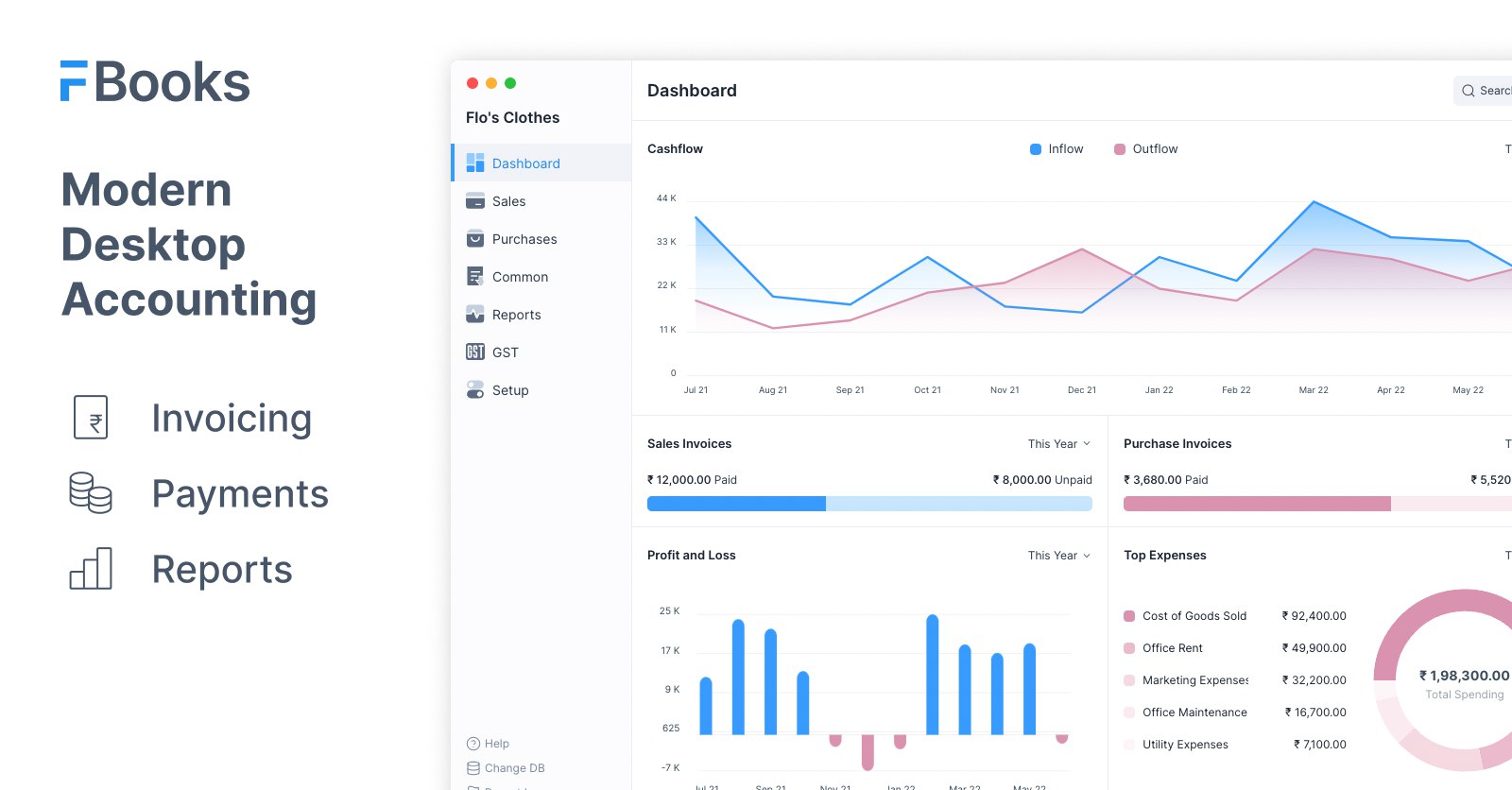Click the Reports chart icon in sidebar
Viewport: 1512px width, 790px height.
click(x=475, y=315)
